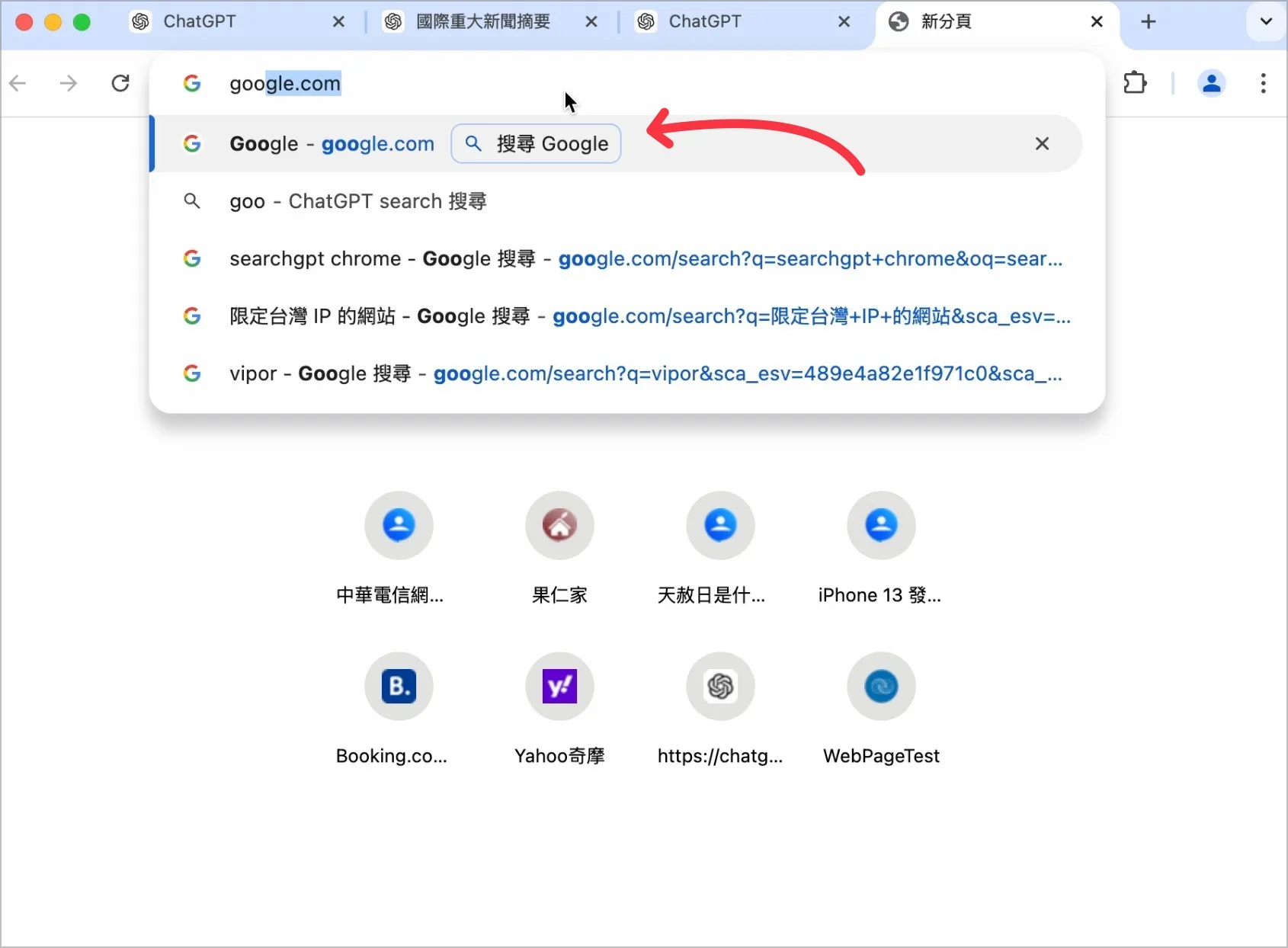The image size is (1288, 948).
Task: Open the 中華電信網 shortcut icon
Action: click(399, 525)
